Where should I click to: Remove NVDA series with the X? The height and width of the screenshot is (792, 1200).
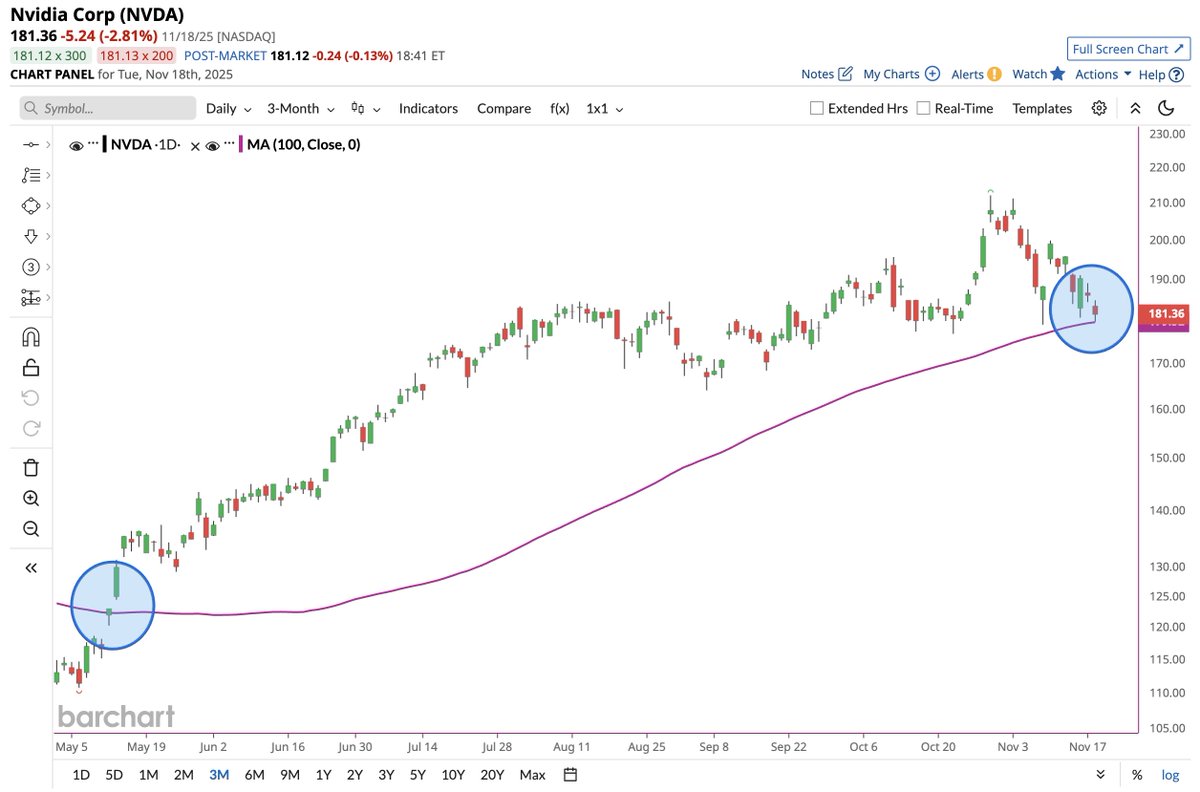click(x=193, y=145)
